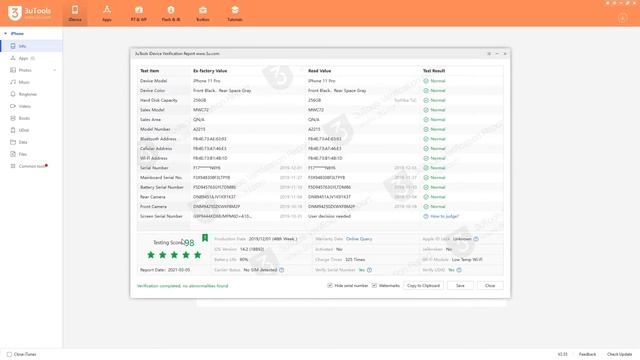The width and height of the screenshot is (640, 360).
Task: Click Check Update in the status bar
Action: 619,354
